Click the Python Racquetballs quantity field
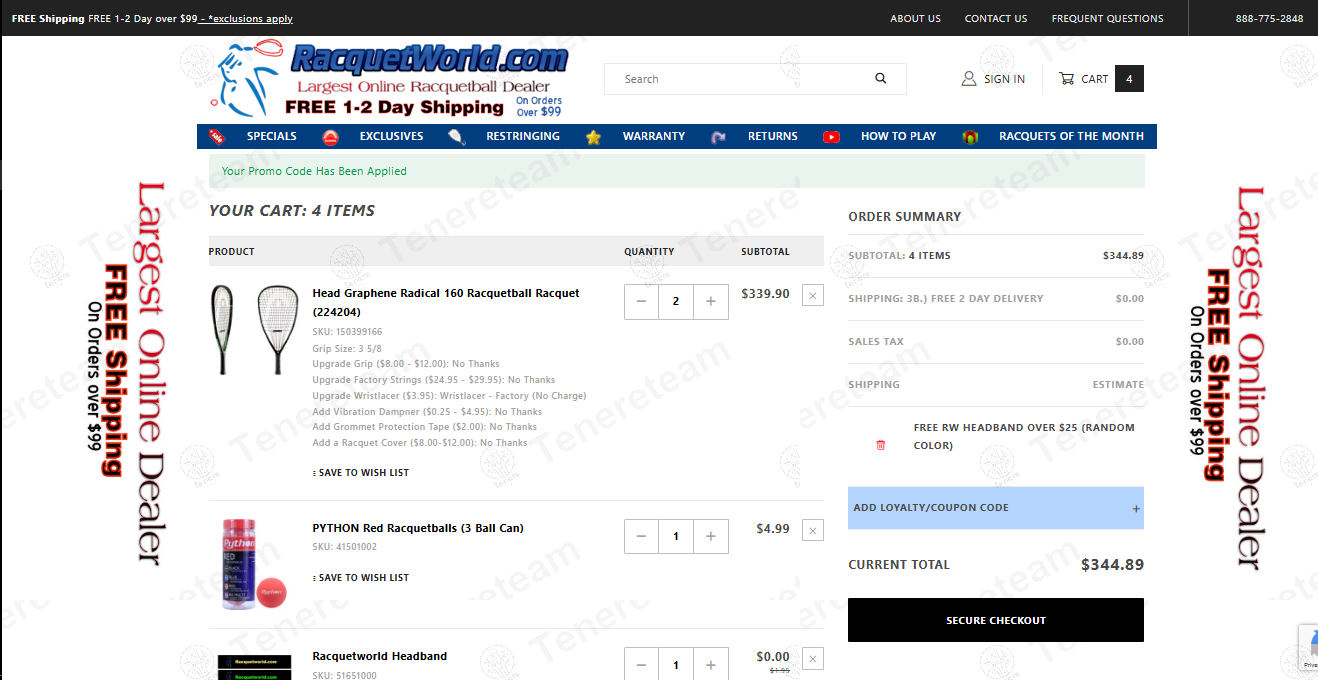 676,536
